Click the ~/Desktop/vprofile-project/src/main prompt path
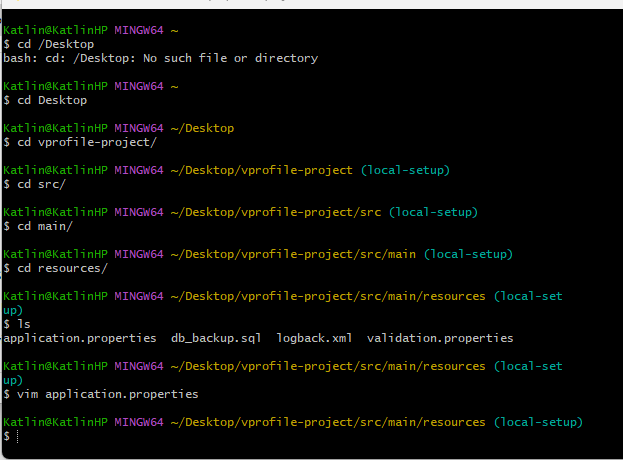Image resolution: width=623 pixels, height=460 pixels. [x=293, y=254]
